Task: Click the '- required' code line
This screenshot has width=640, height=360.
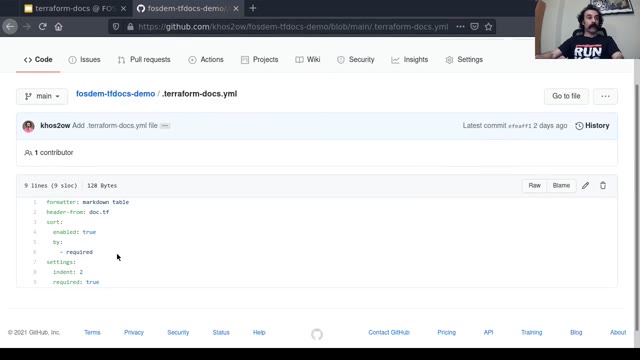Action: tap(76, 252)
